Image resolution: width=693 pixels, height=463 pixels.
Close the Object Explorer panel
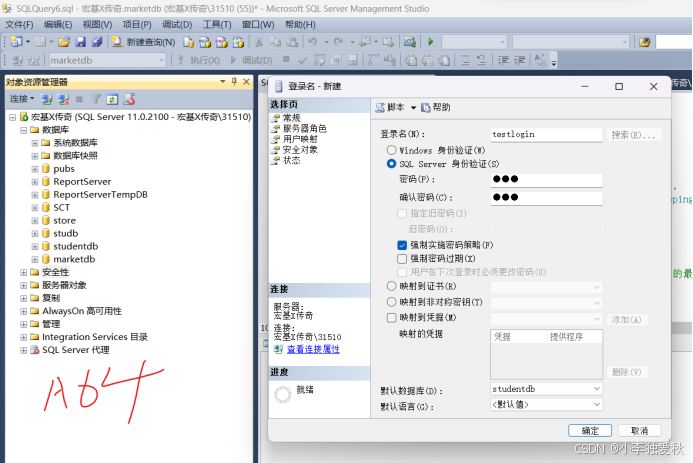pos(246,82)
